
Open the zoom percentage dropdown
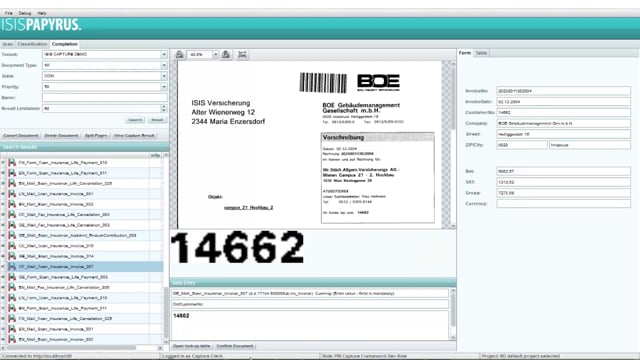click(x=215, y=54)
